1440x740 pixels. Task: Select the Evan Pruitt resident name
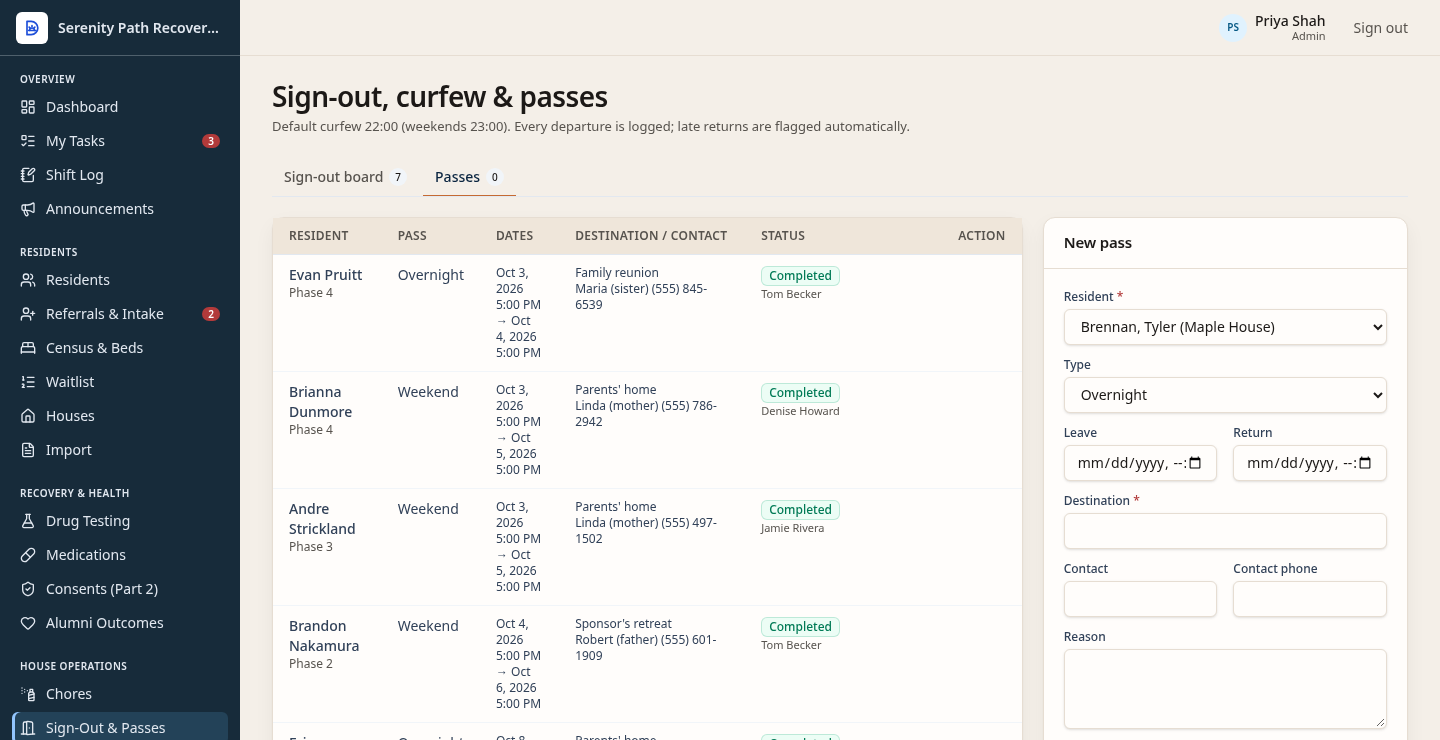tap(326, 275)
